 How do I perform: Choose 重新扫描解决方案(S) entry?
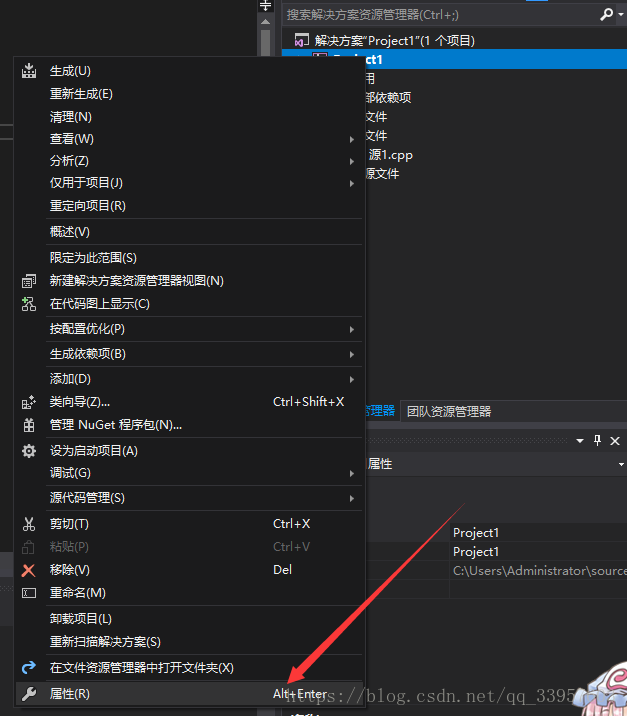coord(105,642)
